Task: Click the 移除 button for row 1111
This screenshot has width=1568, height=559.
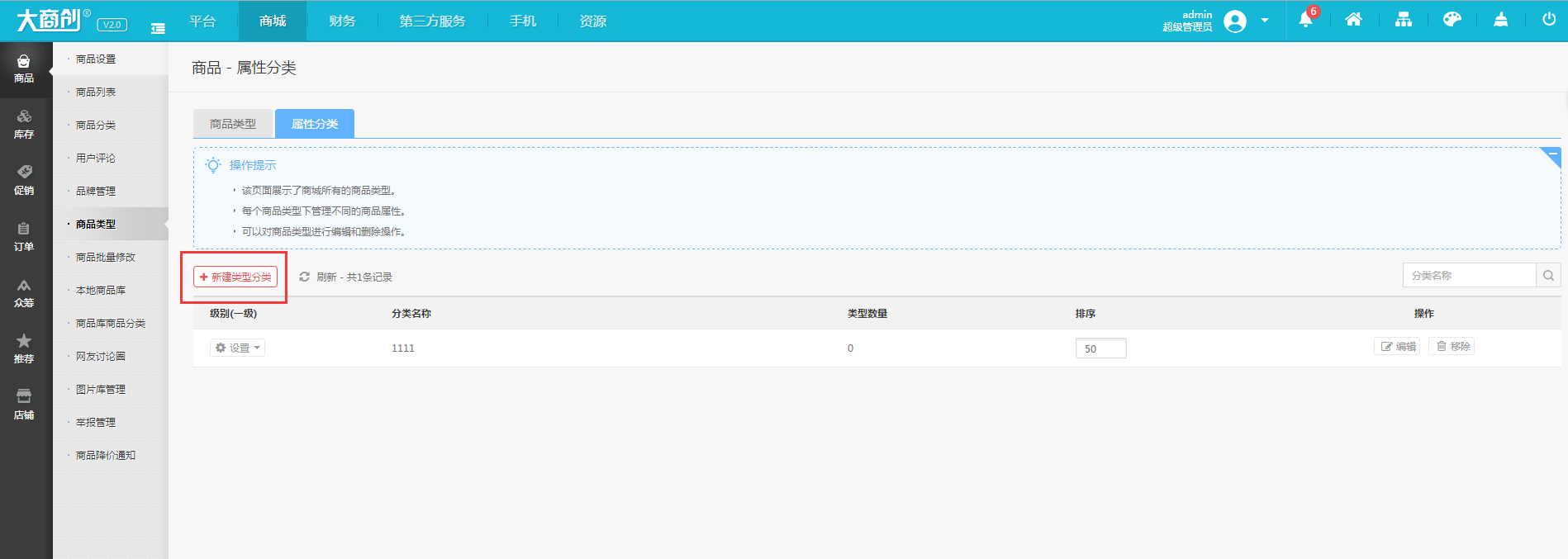Action: click(x=1452, y=347)
